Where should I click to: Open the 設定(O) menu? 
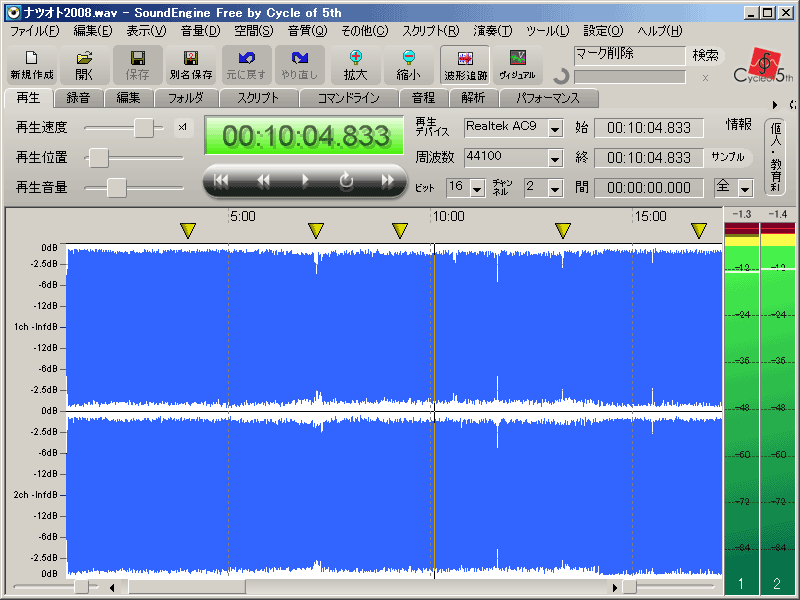click(603, 31)
